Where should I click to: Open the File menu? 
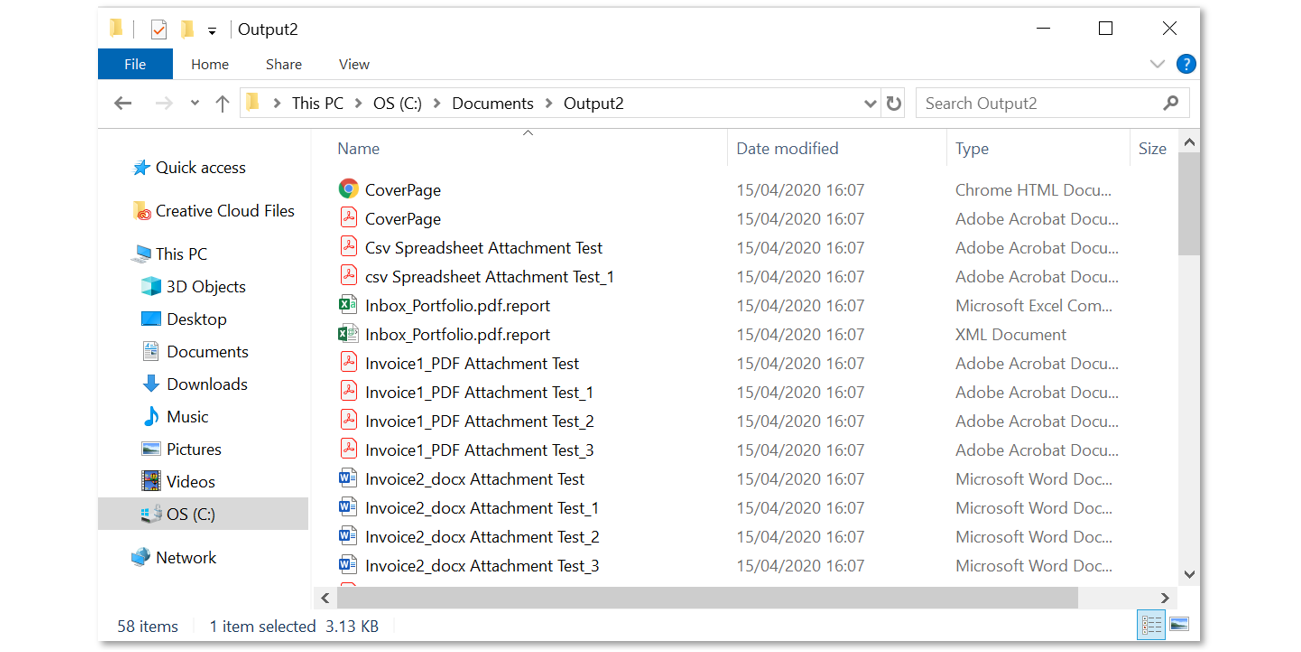coord(135,63)
